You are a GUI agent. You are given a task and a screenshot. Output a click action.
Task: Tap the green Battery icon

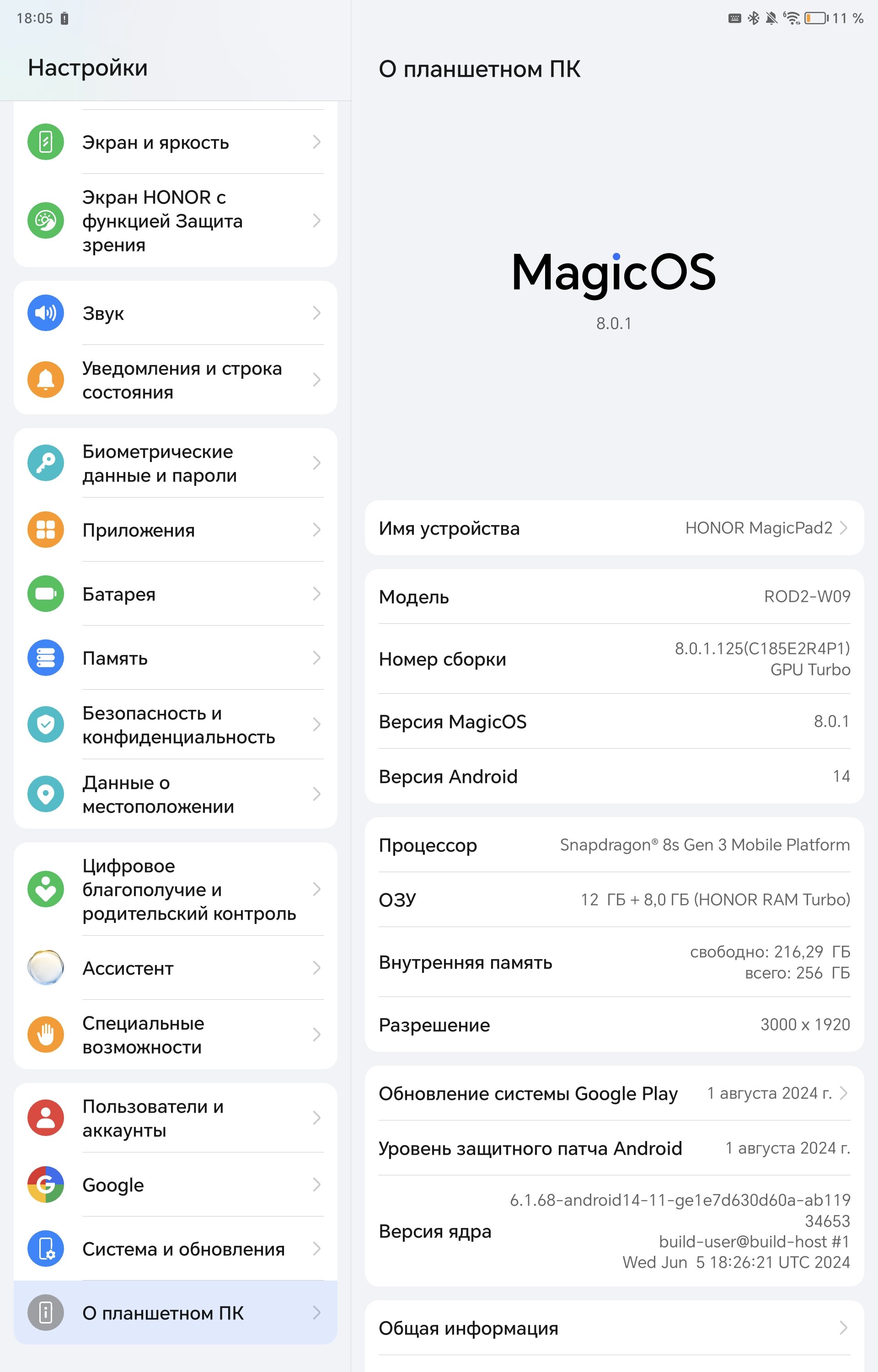(46, 594)
